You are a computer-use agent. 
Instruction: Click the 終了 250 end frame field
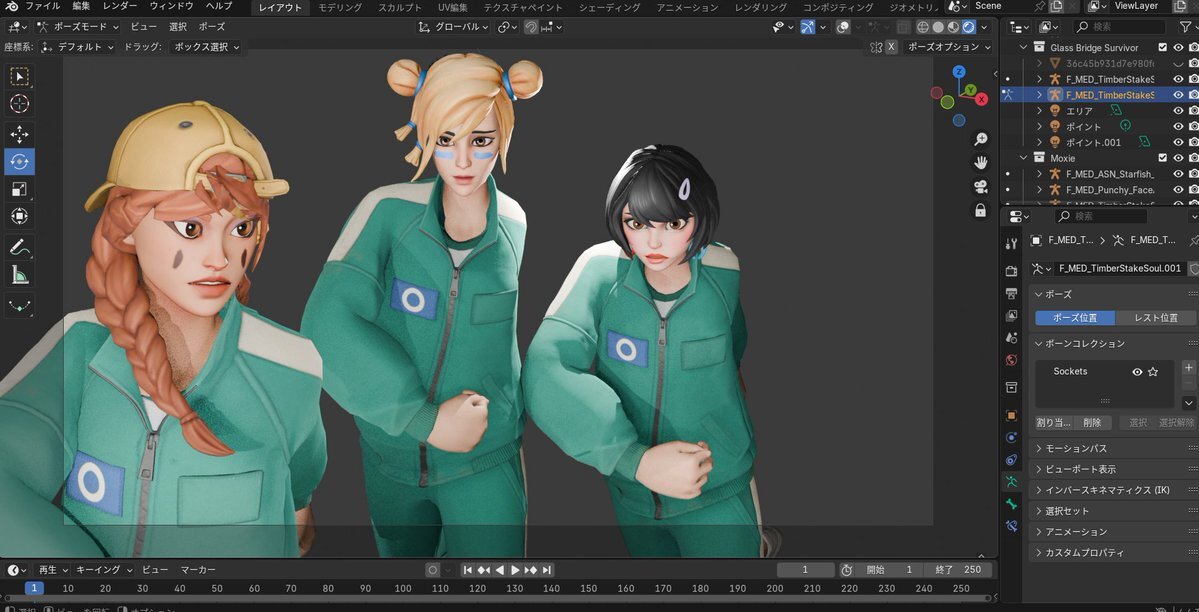[x=957, y=570]
